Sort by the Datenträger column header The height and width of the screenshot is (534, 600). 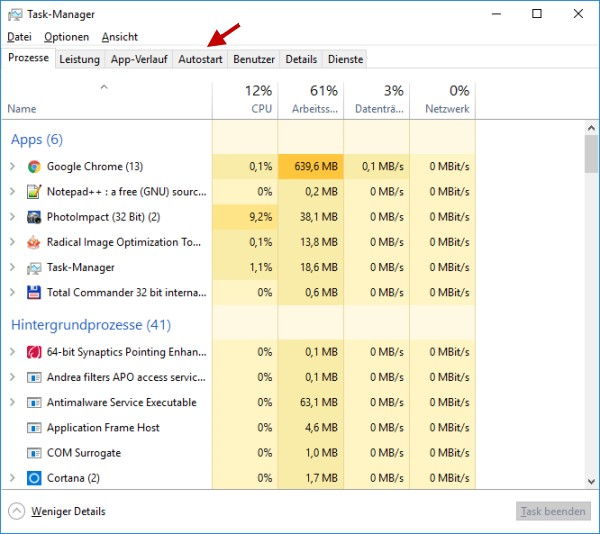pos(377,100)
